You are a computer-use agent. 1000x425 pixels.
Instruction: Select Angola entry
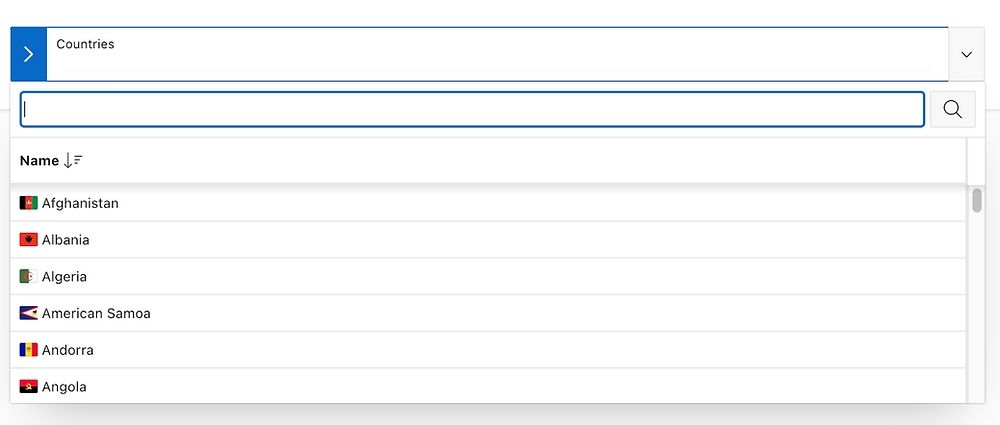488,386
